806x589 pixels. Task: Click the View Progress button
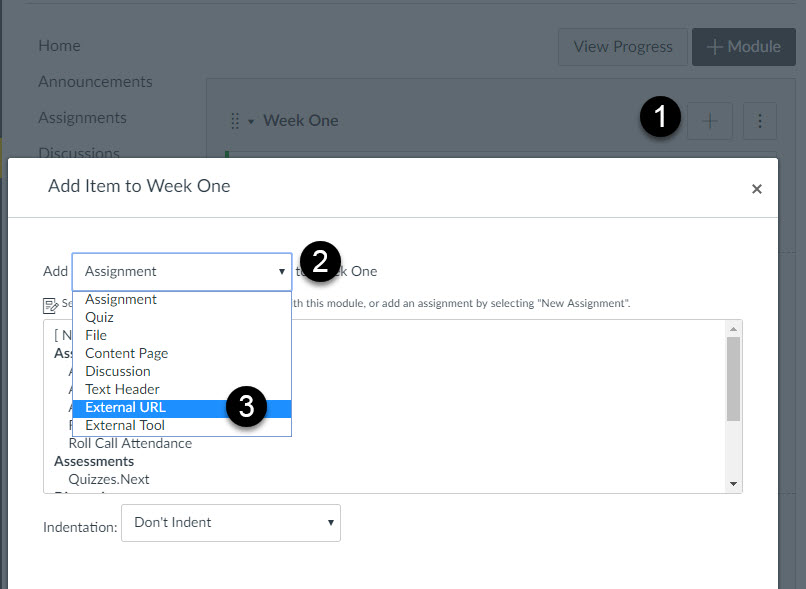(x=622, y=46)
